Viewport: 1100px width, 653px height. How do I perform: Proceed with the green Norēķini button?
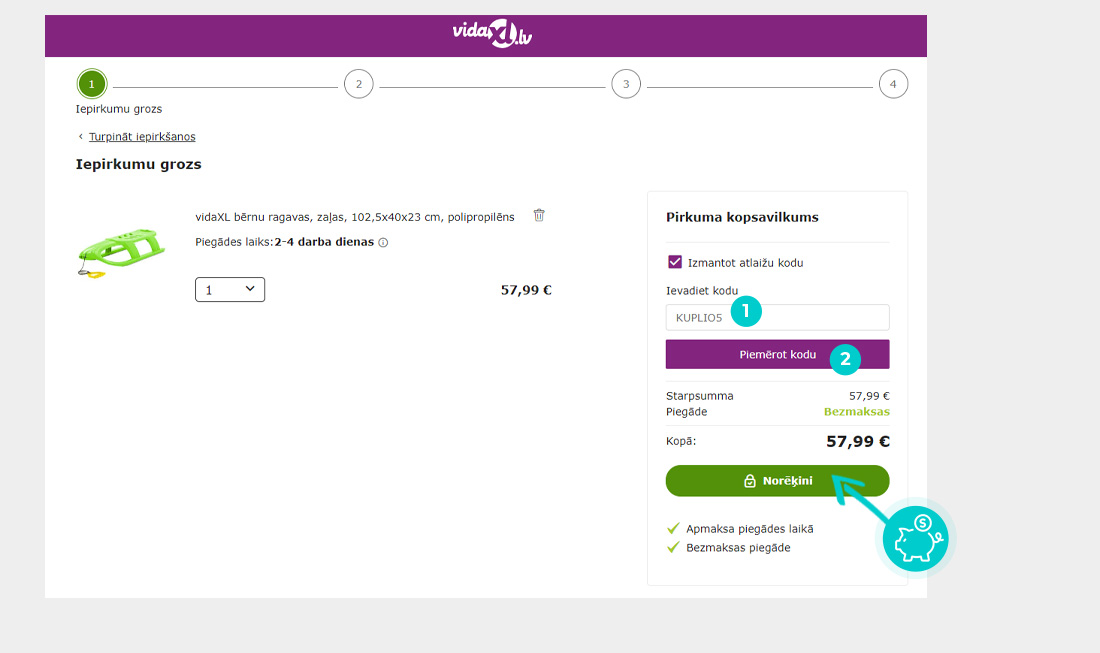pos(777,481)
